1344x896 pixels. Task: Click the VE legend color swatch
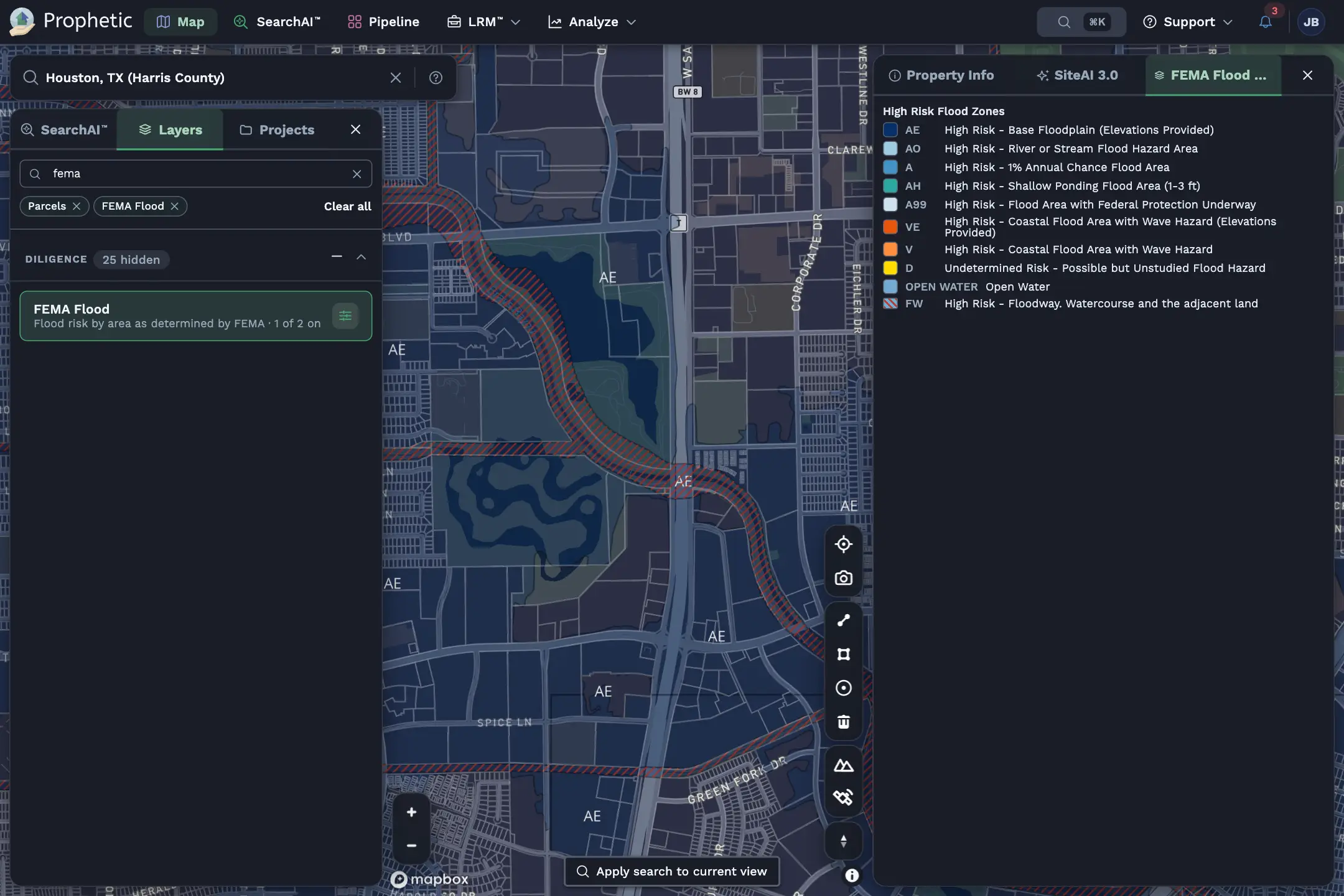tap(890, 227)
